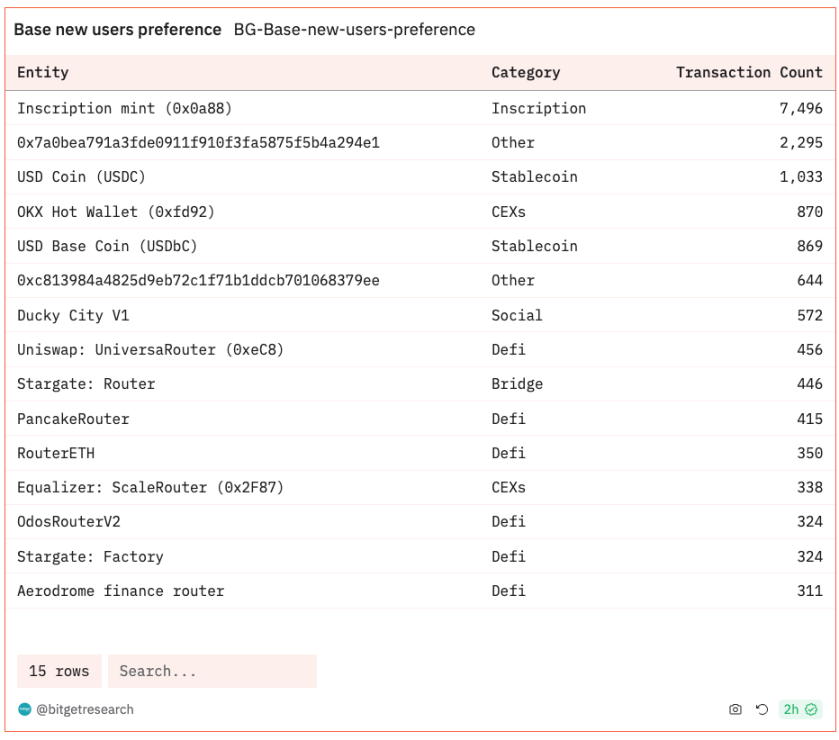Image resolution: width=839 pixels, height=740 pixels.
Task: Sort by Entity column header
Action: pyautogui.click(x=43, y=73)
